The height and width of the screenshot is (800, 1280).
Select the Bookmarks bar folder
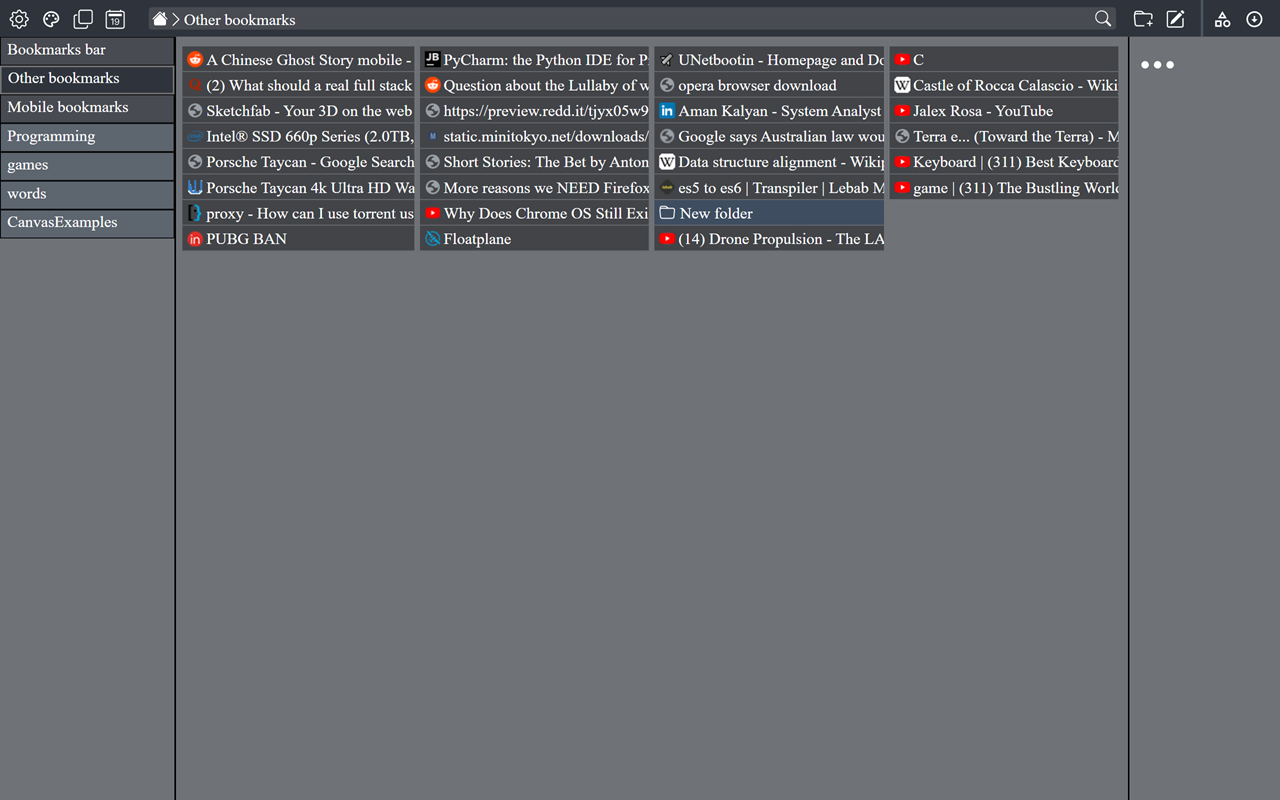pos(87,50)
